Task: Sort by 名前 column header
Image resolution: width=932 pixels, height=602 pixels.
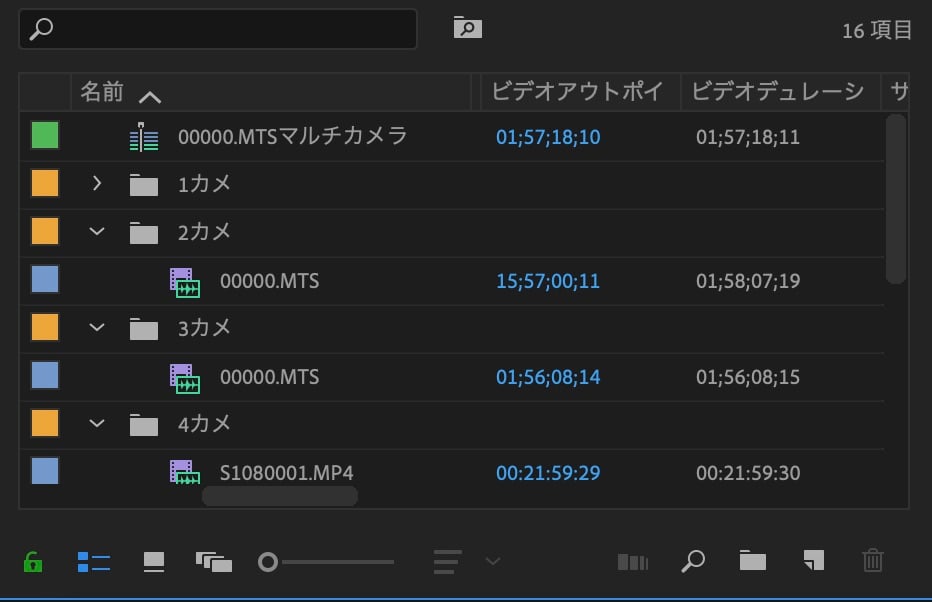Action: (102, 93)
